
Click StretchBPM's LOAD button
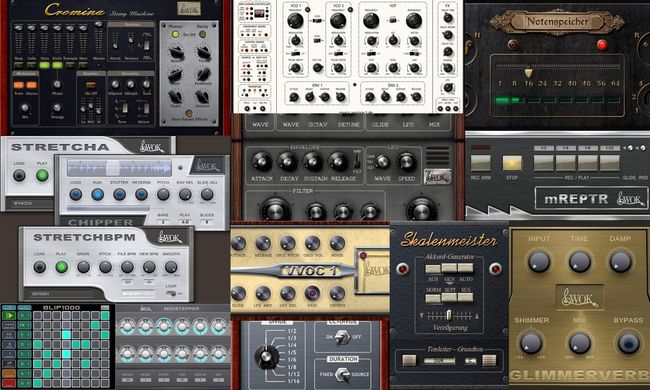[x=39, y=267]
